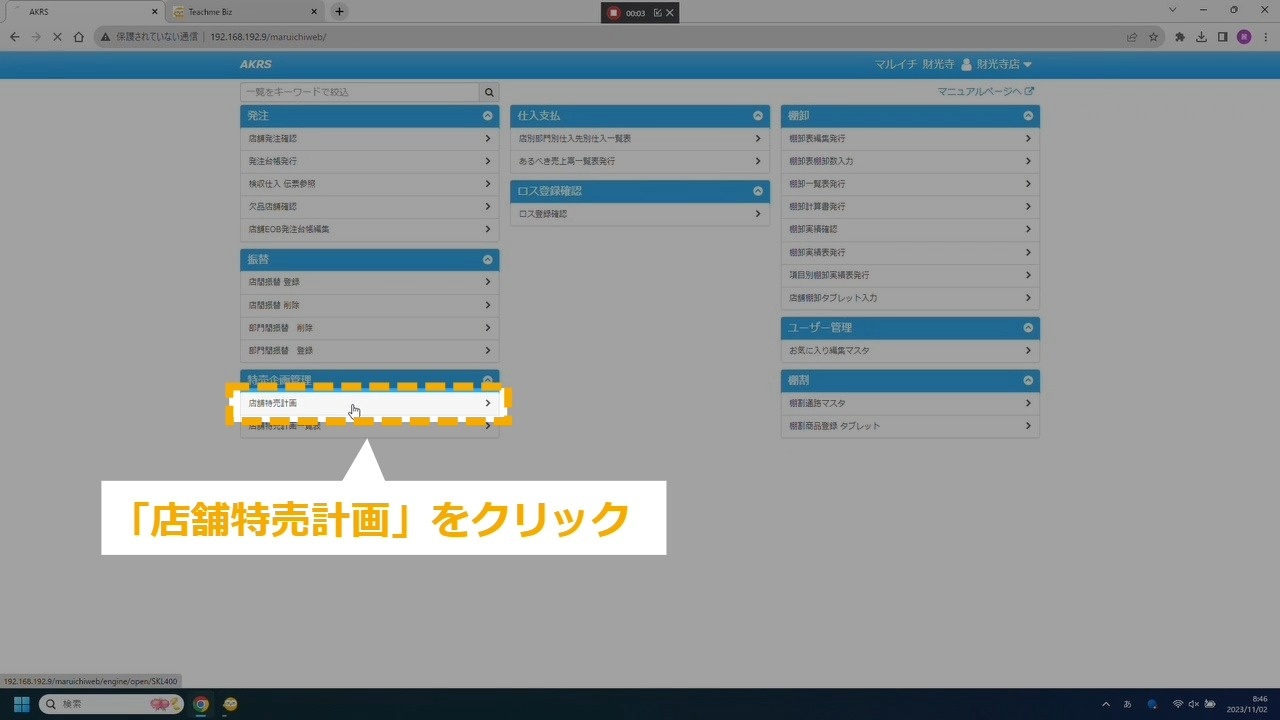The height and width of the screenshot is (720, 1280).
Task: Open Chrome from the taskbar
Action: tap(201, 704)
